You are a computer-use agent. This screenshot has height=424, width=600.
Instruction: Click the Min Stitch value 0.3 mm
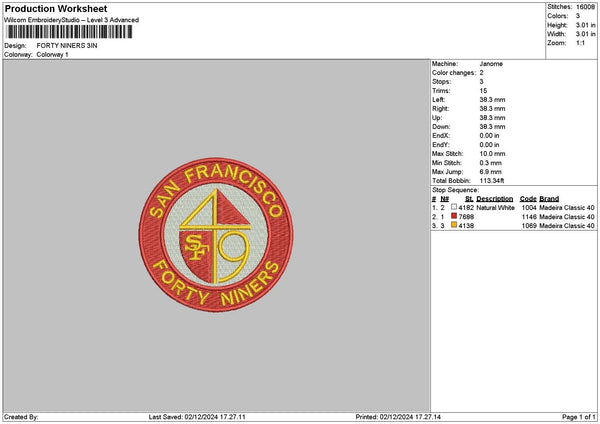[490, 163]
